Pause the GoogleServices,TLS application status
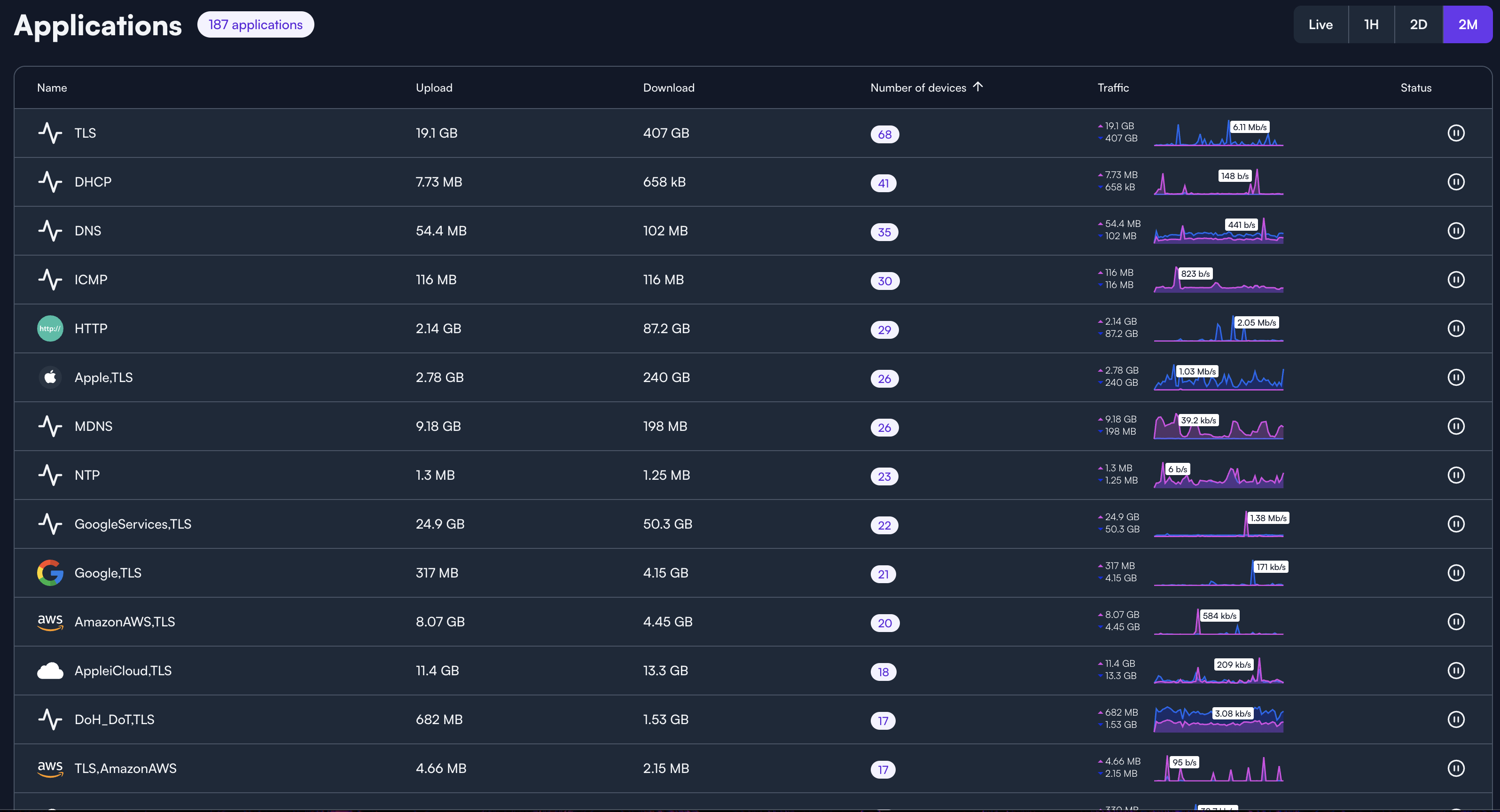 pyautogui.click(x=1455, y=524)
